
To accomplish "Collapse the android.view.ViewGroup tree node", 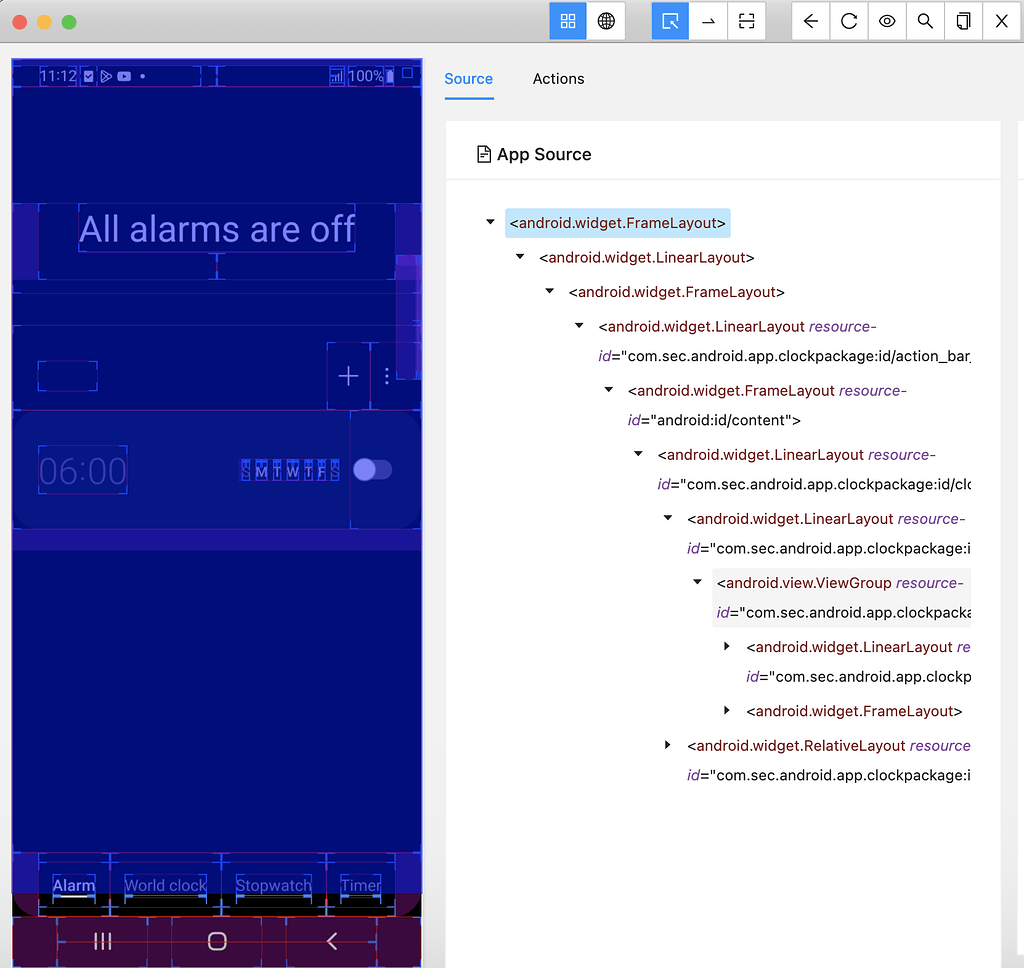I will [697, 581].
